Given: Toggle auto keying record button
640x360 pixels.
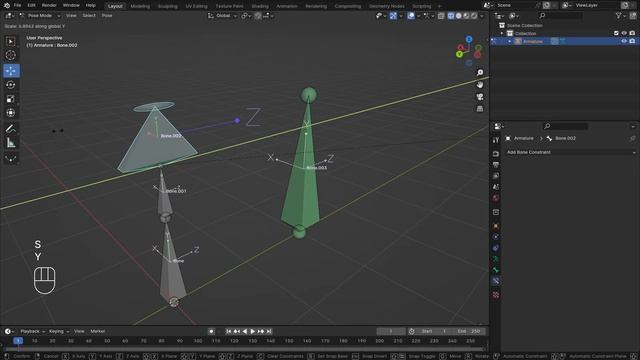Looking at the screenshot, I should point(211,331).
